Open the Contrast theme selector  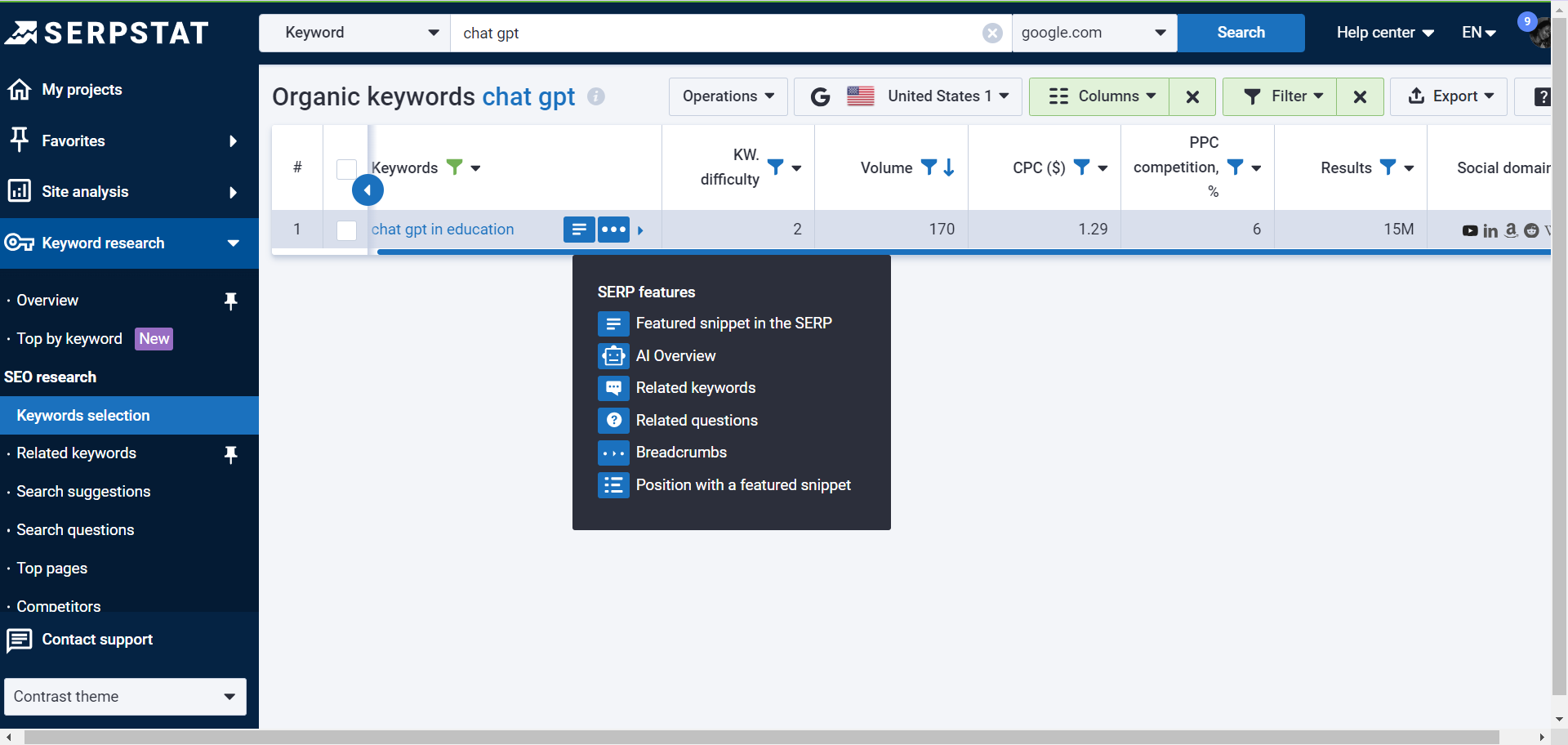(125, 697)
